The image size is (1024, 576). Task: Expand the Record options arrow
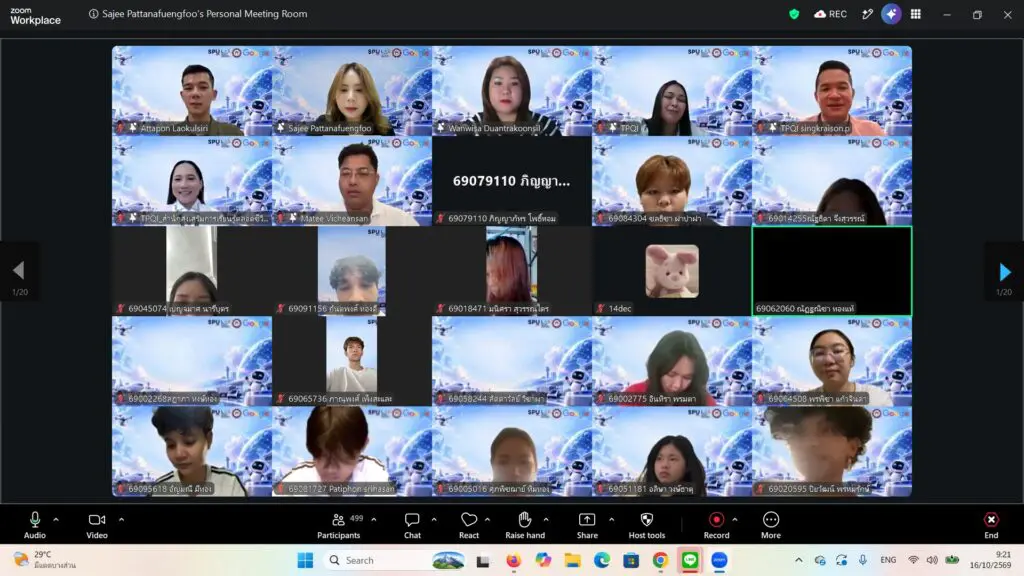tap(735, 520)
